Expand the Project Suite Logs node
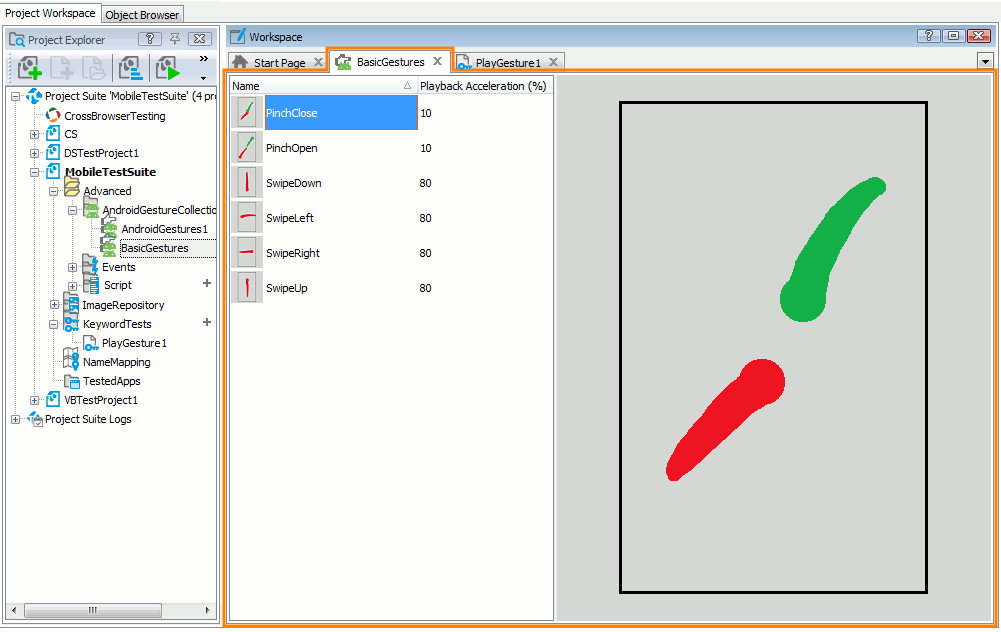 click(15, 419)
